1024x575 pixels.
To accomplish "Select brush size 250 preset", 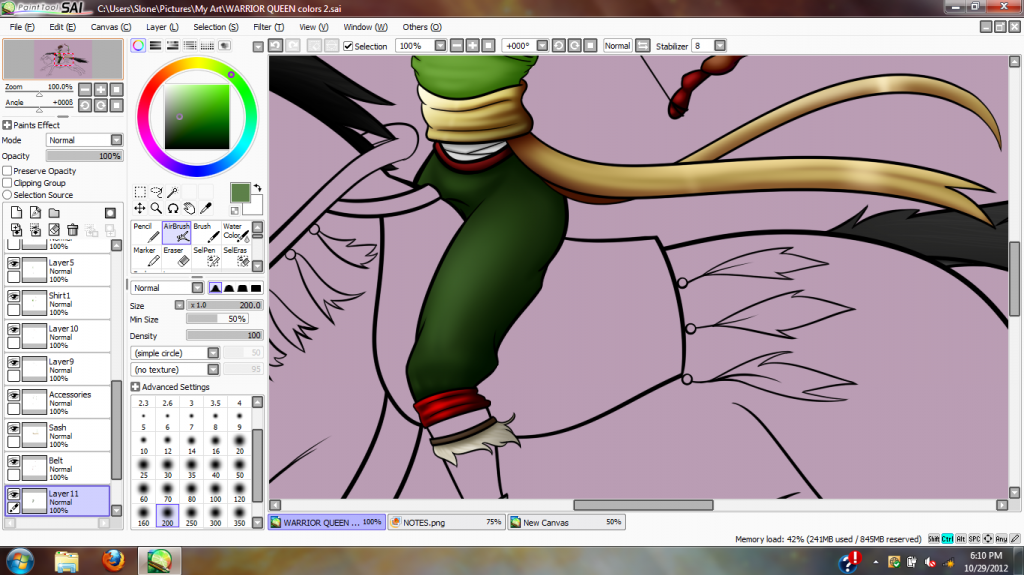I will coord(191,516).
